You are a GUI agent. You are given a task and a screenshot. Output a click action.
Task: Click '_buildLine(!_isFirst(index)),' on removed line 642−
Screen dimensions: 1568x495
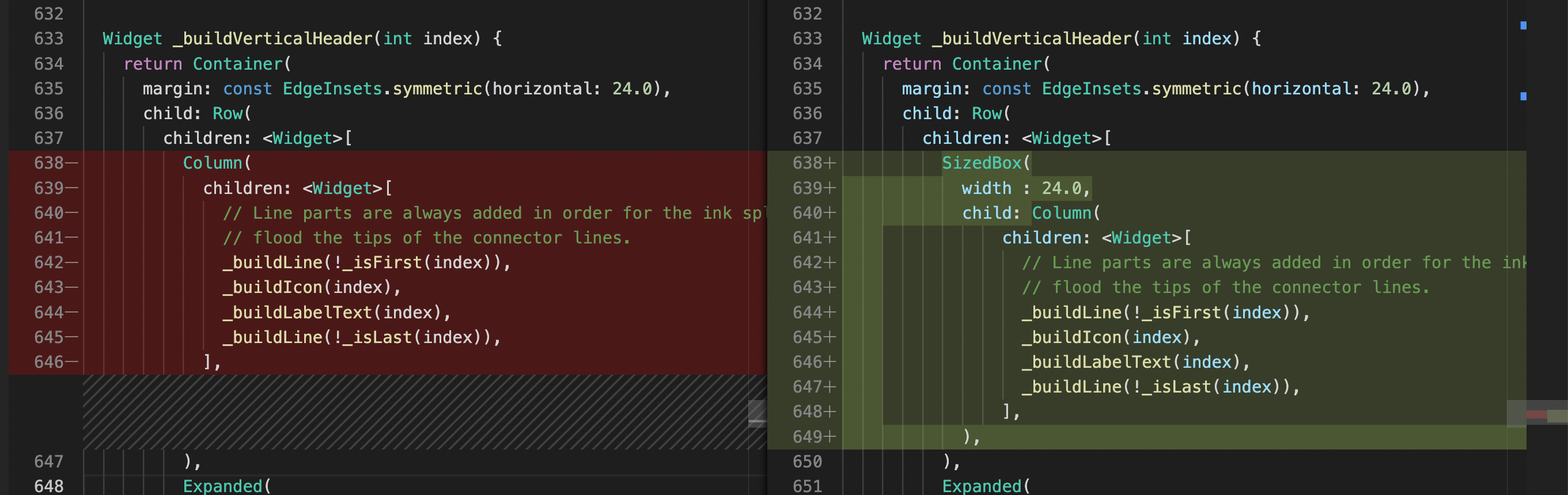[x=366, y=262]
